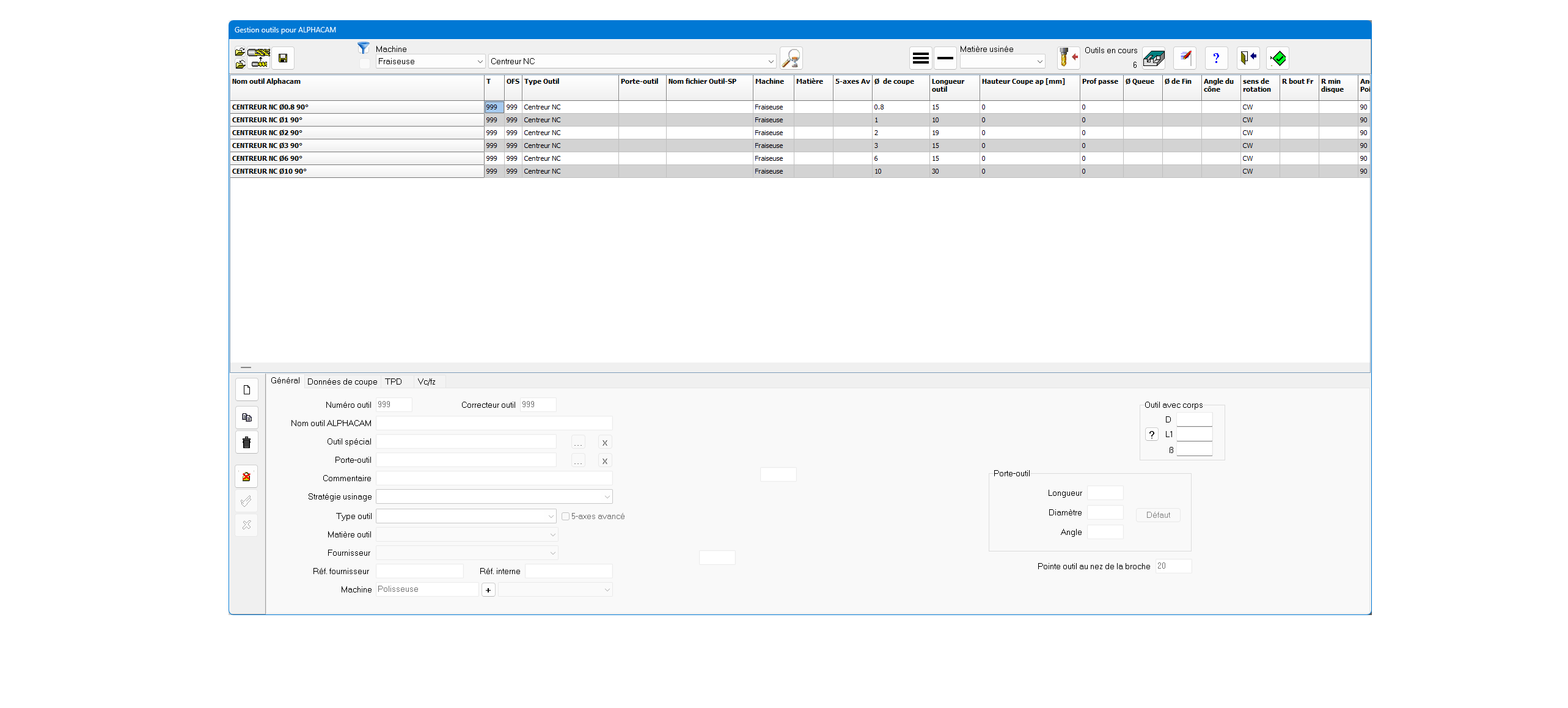Click the exit door icon
The width and height of the screenshot is (1568, 708).
[1248, 58]
